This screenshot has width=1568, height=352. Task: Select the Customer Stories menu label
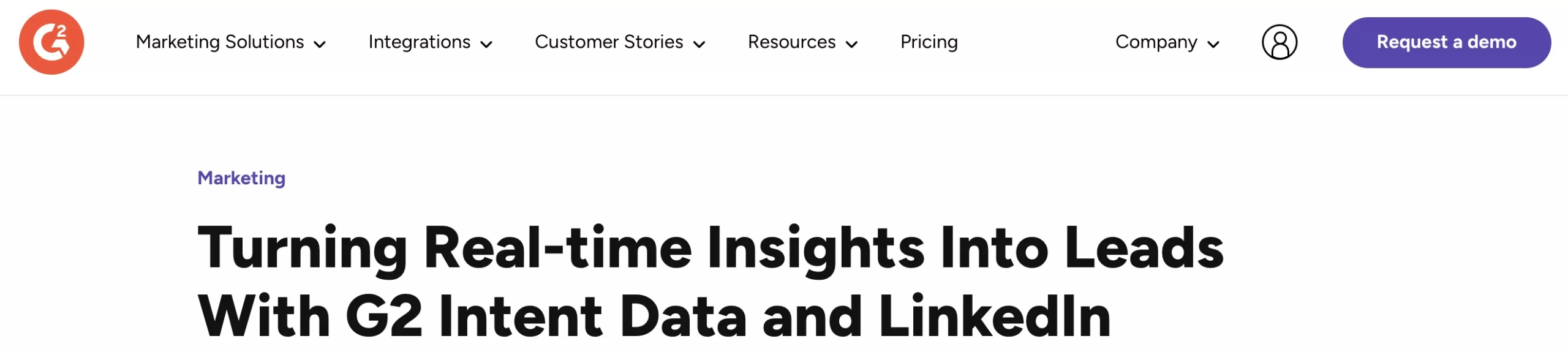(x=609, y=42)
